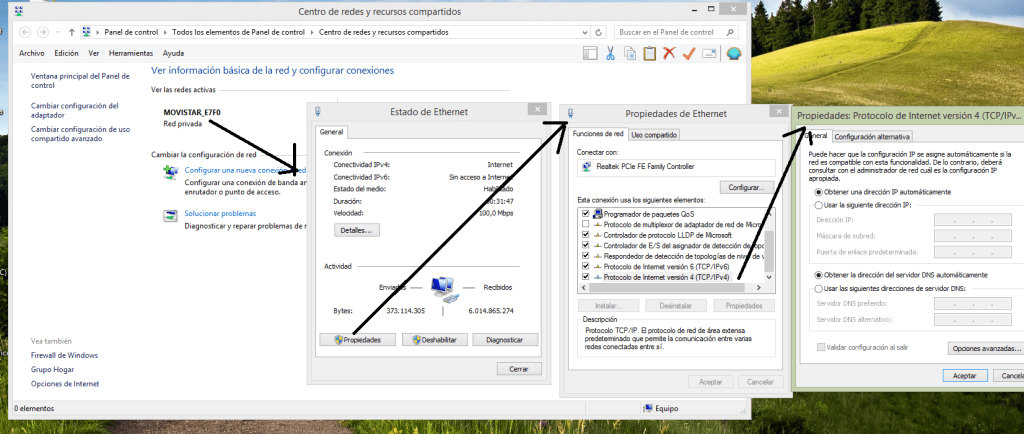Click the clipboard Paste icon

pos(649,53)
